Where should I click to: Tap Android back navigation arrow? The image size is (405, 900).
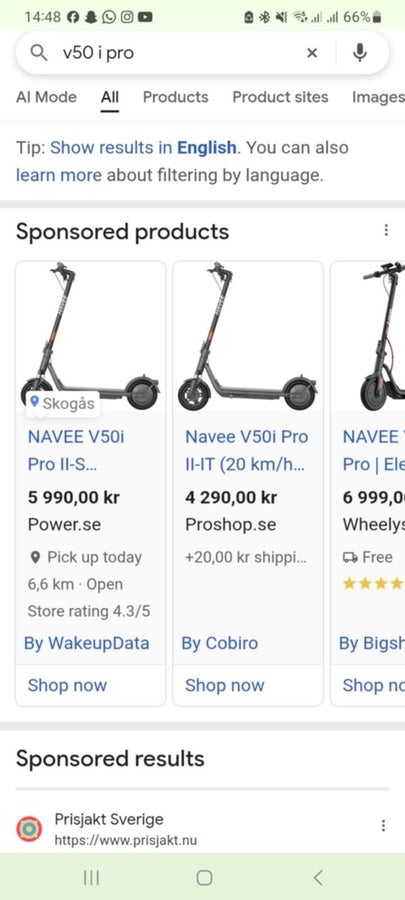318,877
